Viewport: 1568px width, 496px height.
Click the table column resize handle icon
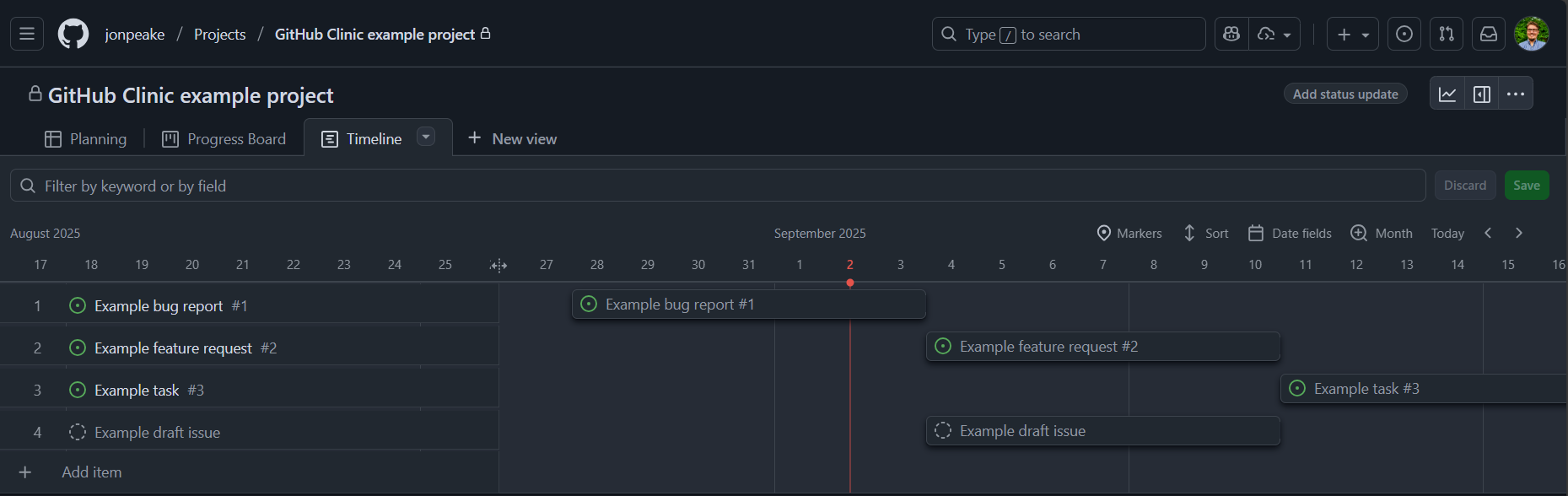(498, 266)
